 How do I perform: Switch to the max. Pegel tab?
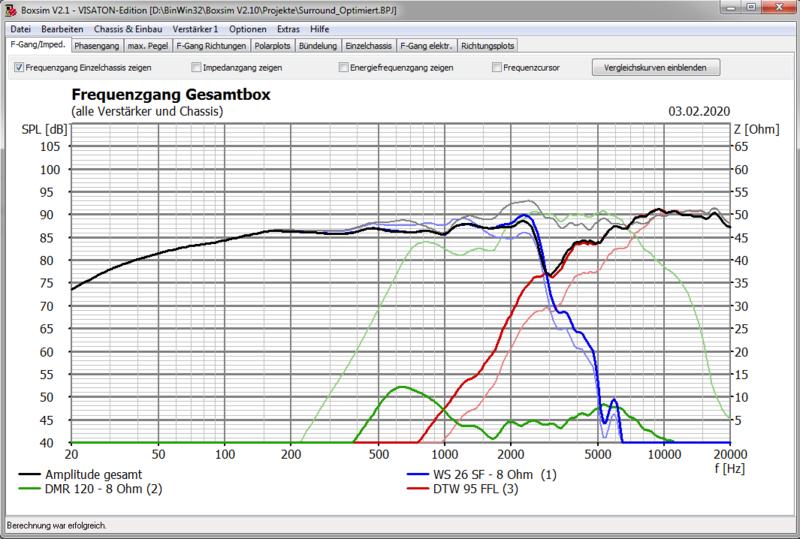tap(147, 45)
